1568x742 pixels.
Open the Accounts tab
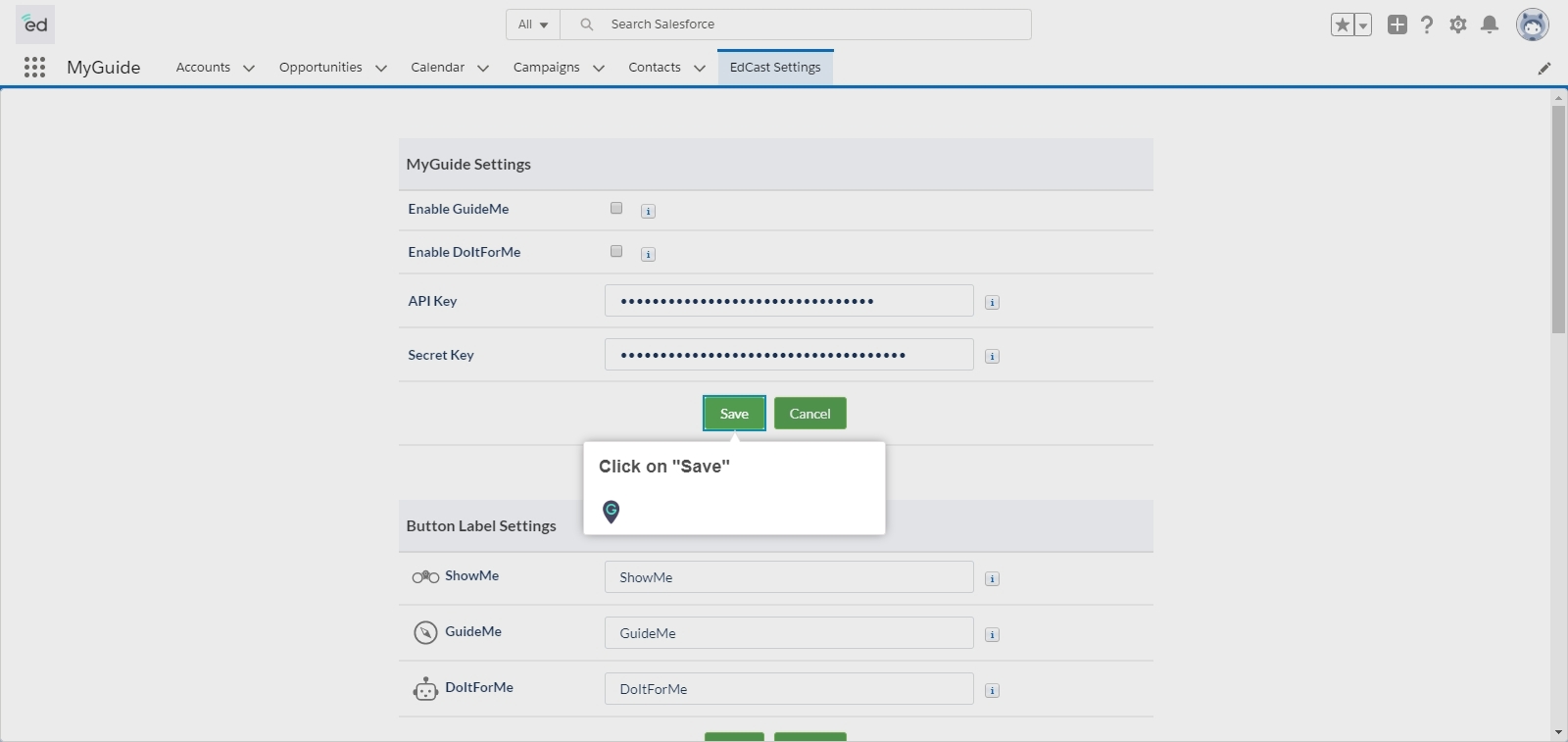pyautogui.click(x=203, y=67)
